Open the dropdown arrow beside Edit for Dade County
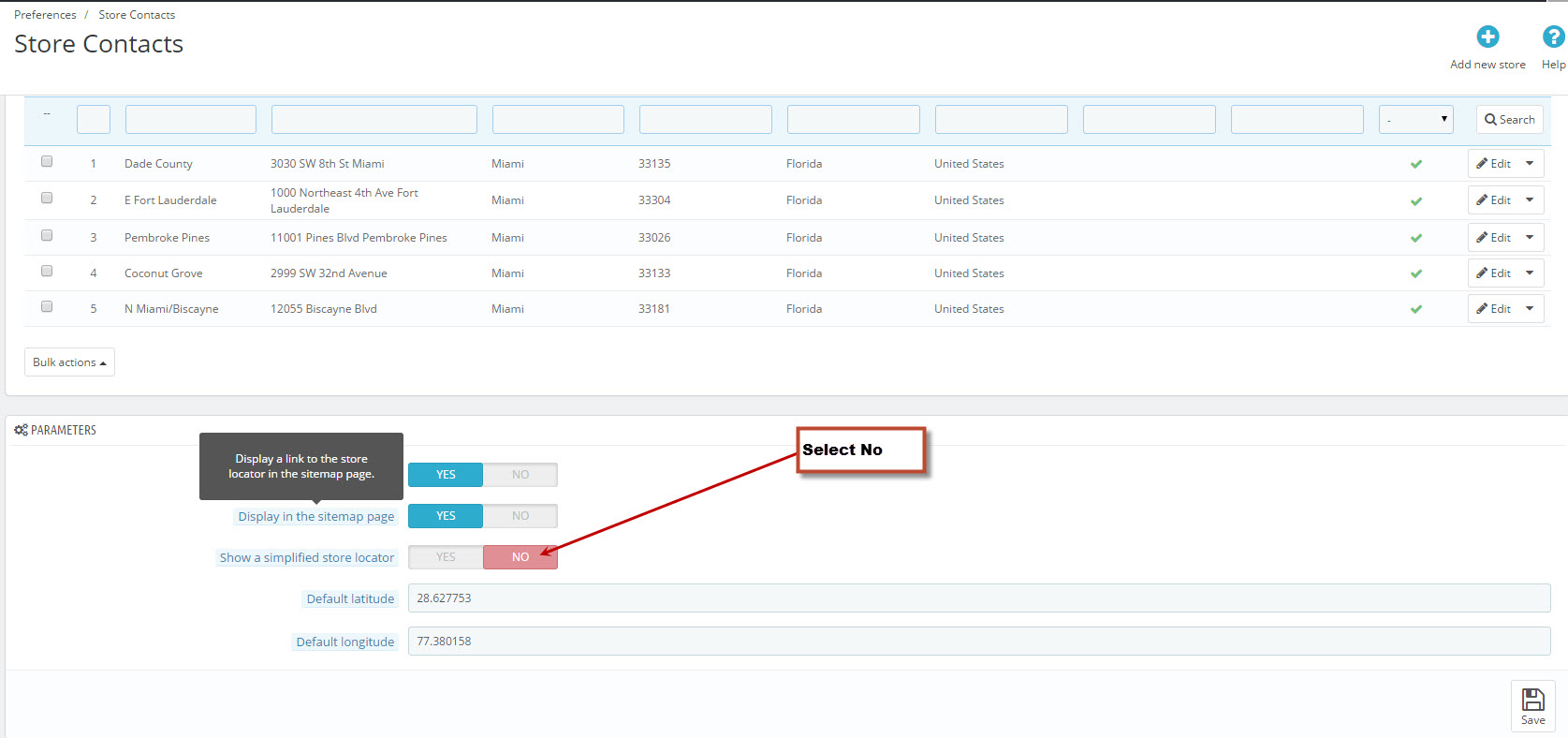Screen dimensions: 1568x738 1530,164
